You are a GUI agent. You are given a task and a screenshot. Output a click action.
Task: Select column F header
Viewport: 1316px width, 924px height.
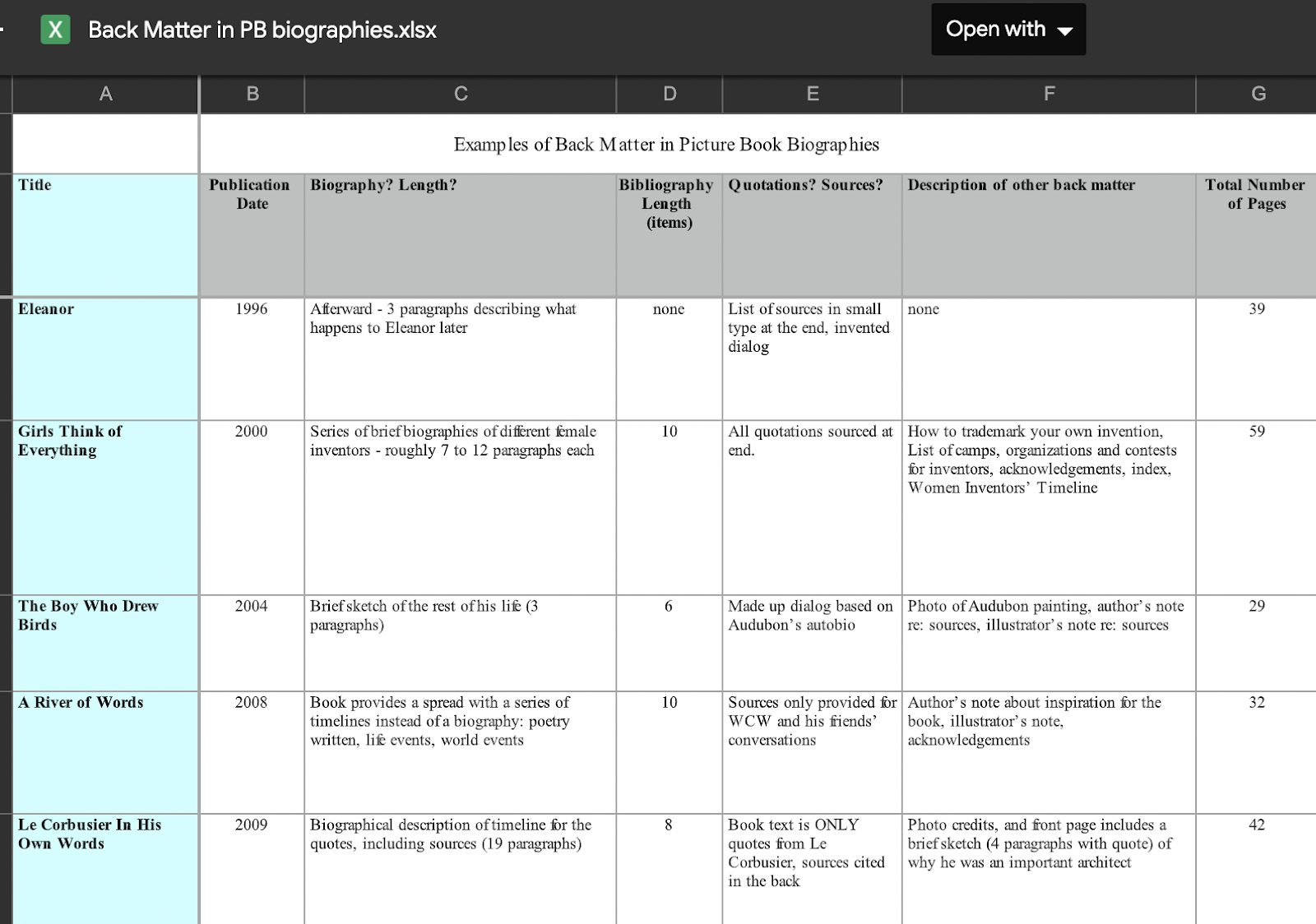click(x=1050, y=95)
